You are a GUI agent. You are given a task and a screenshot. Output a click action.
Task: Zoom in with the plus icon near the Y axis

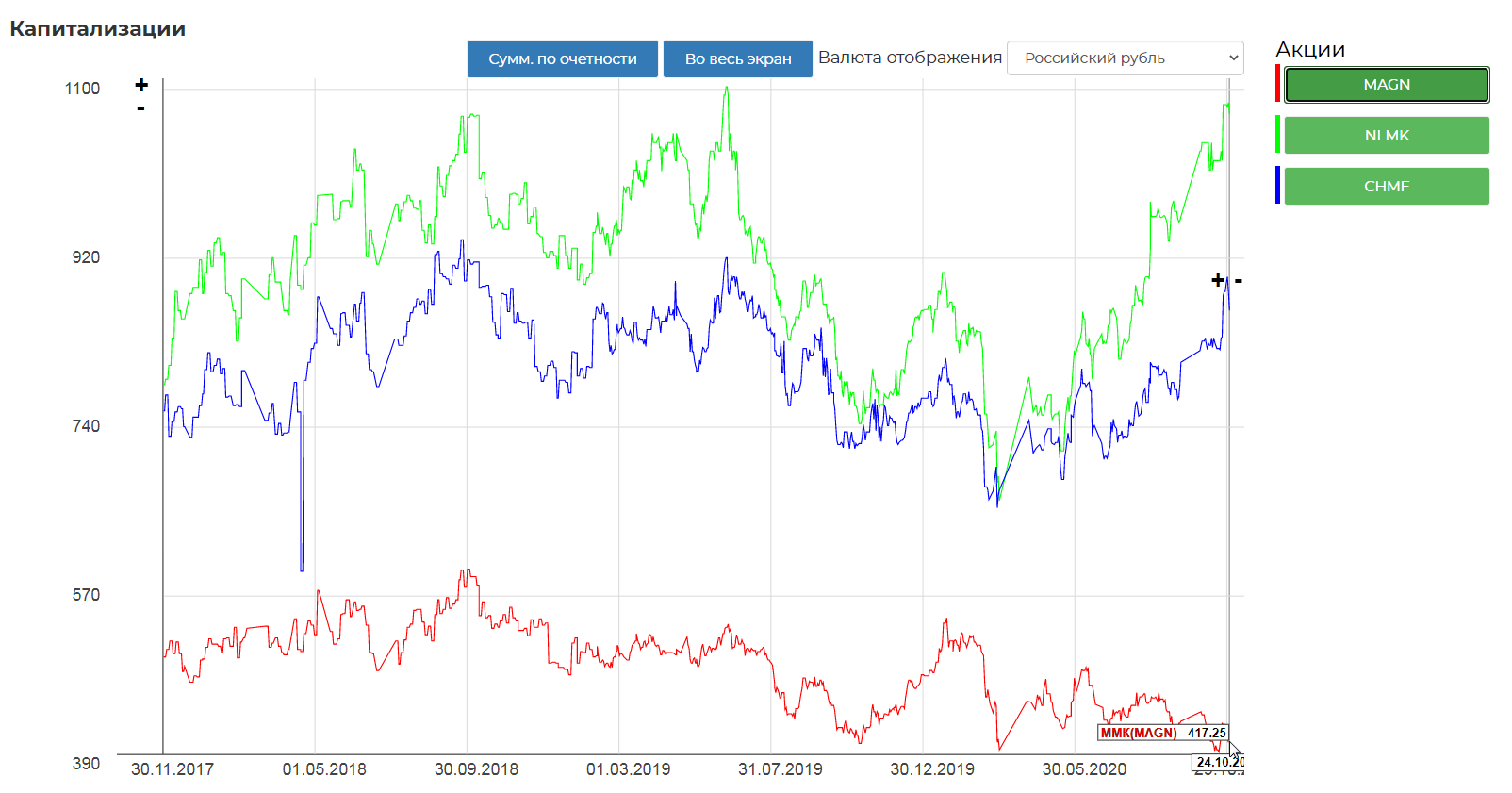(x=141, y=85)
